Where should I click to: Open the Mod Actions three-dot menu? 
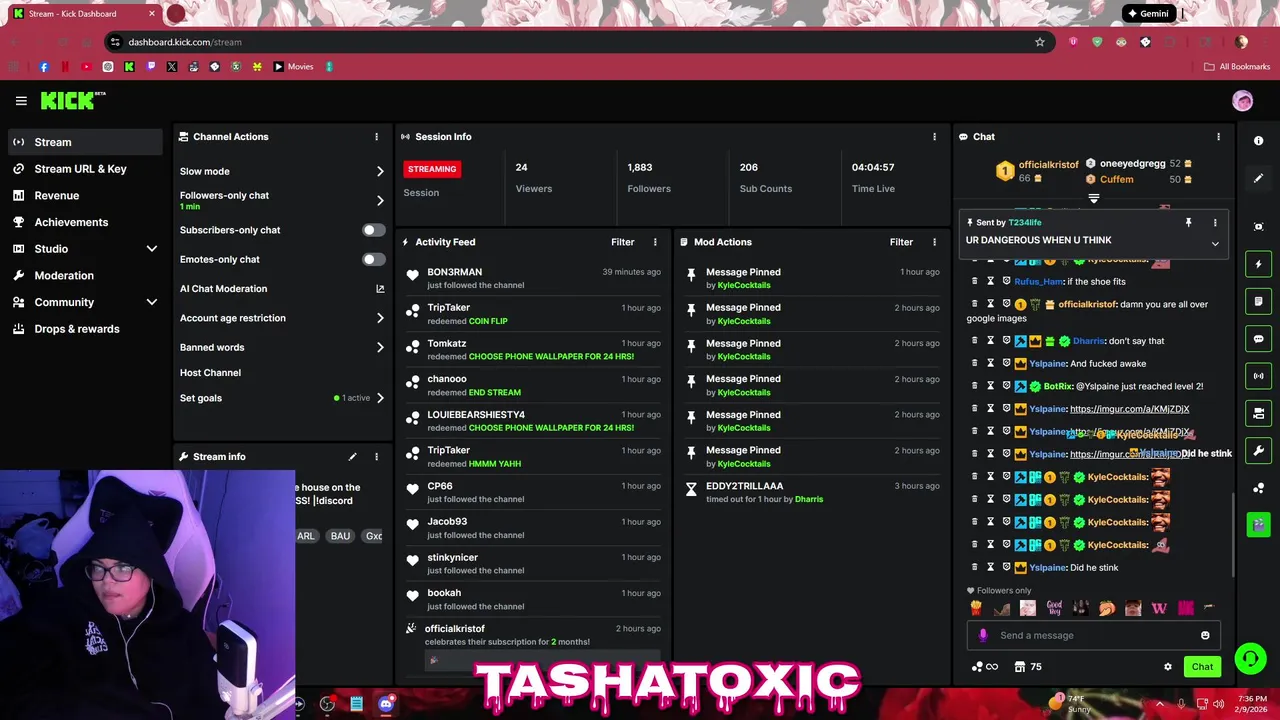tap(934, 242)
